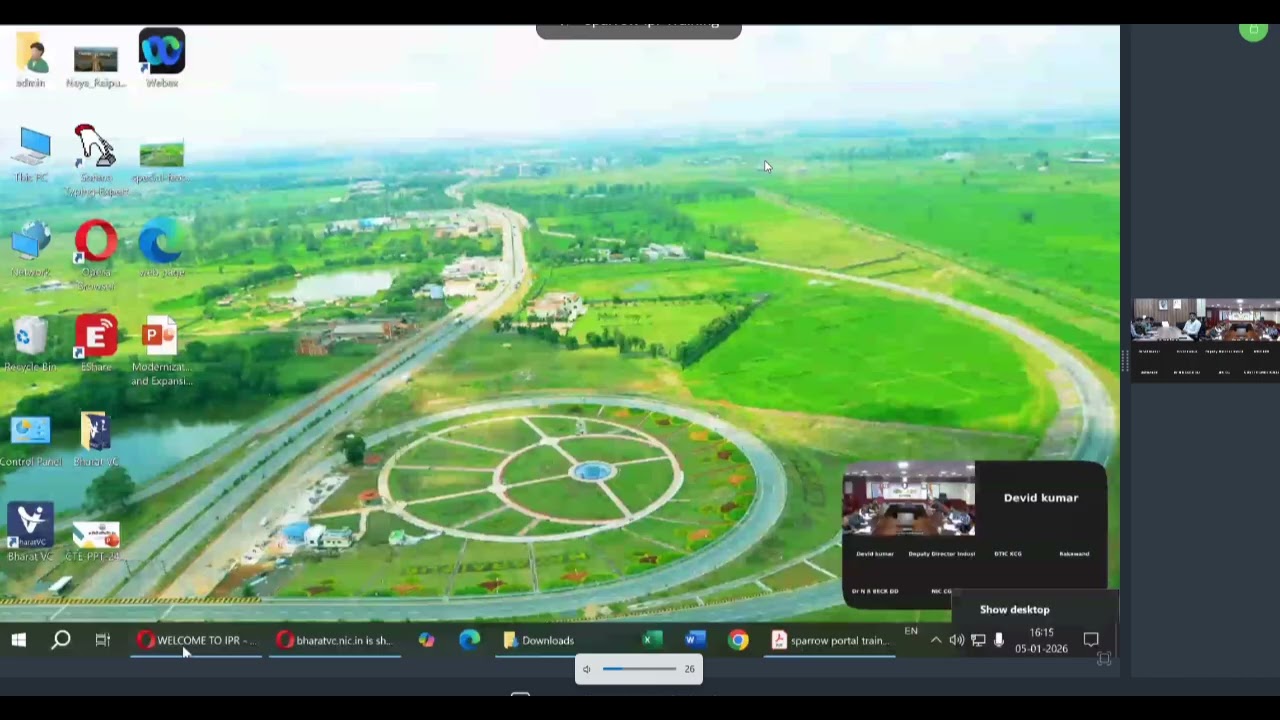Open the Modernization and Expansion PowerPoint file
This screenshot has width=1280, height=720.
click(x=161, y=351)
